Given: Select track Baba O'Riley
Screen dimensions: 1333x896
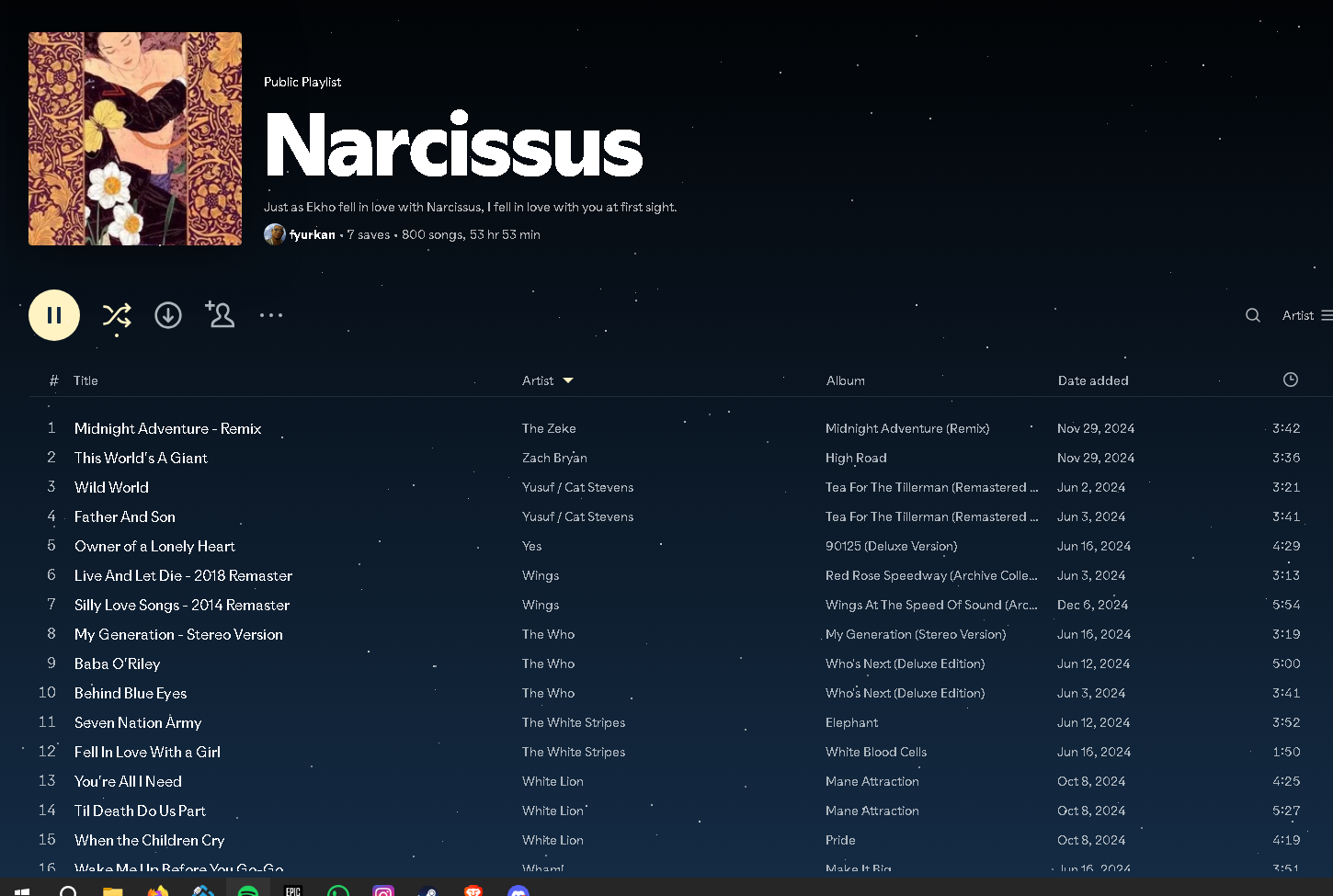Looking at the screenshot, I should pos(117,663).
